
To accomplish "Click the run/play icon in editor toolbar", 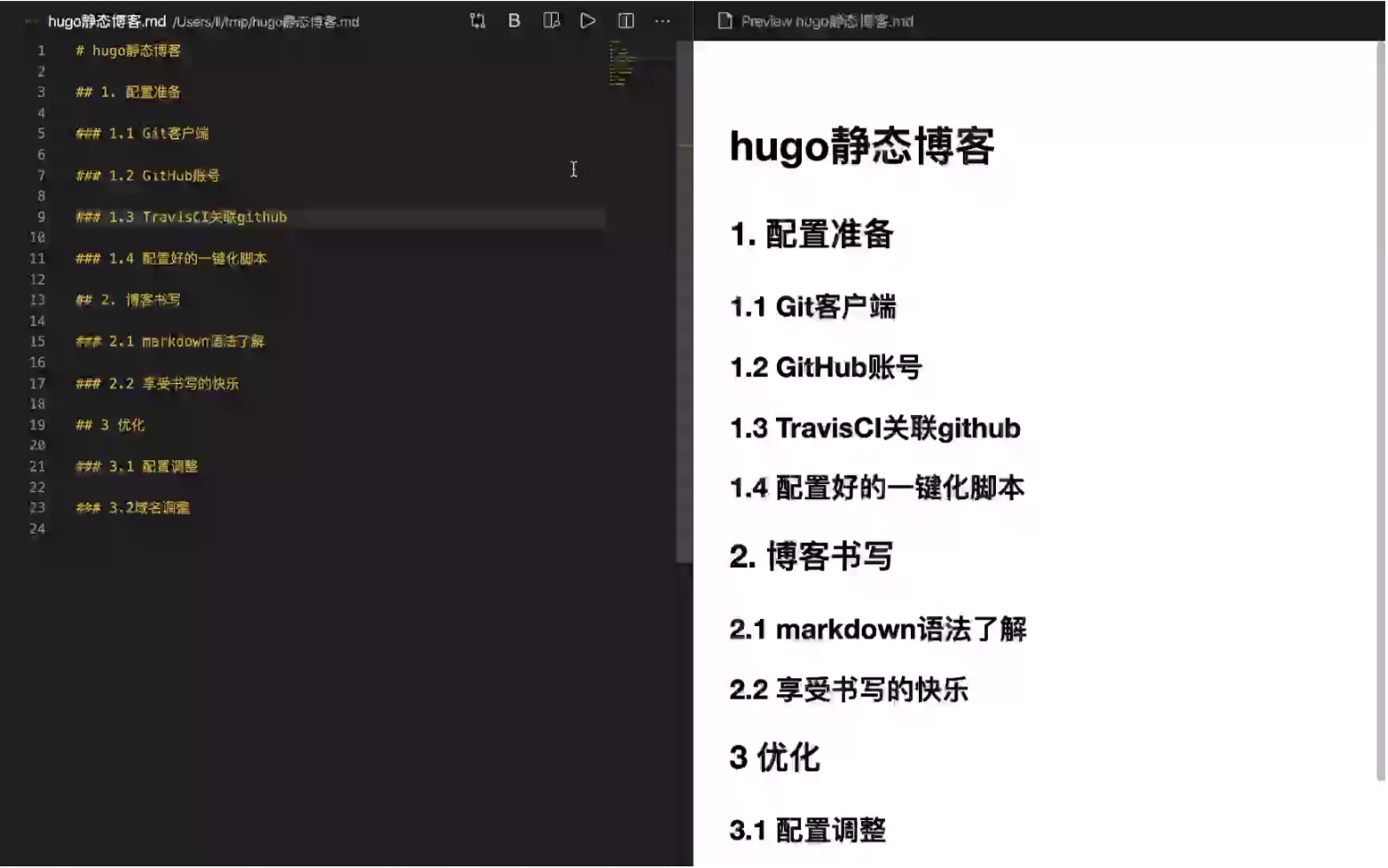I will pyautogui.click(x=588, y=20).
